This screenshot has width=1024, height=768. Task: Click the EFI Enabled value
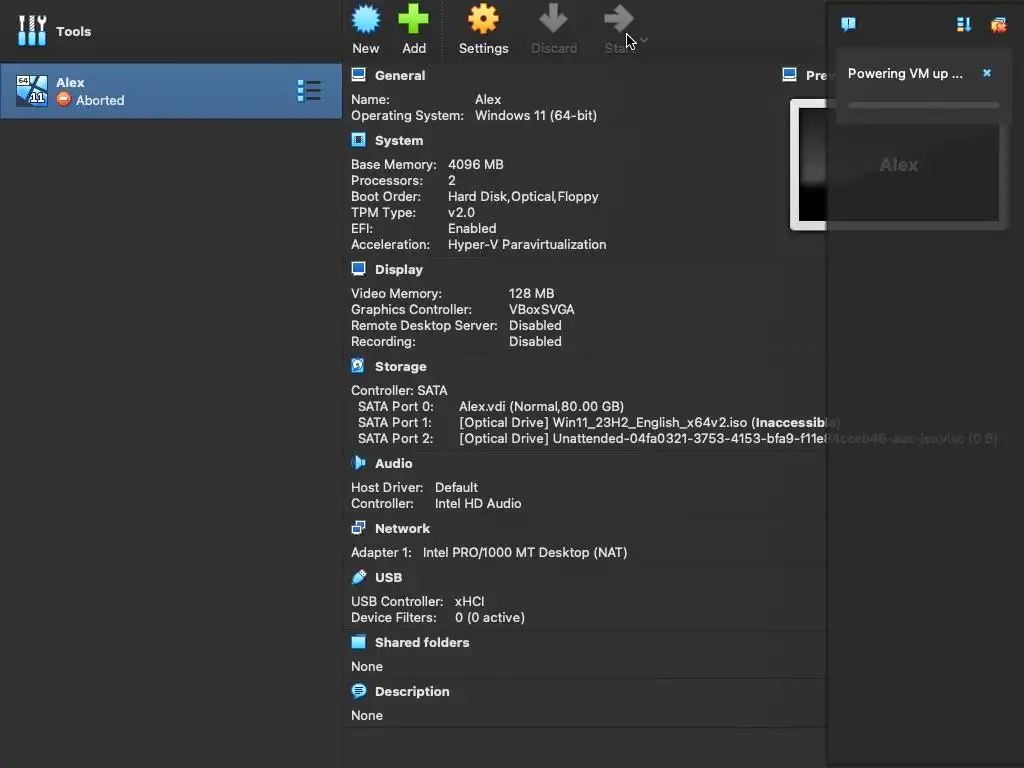[472, 229]
